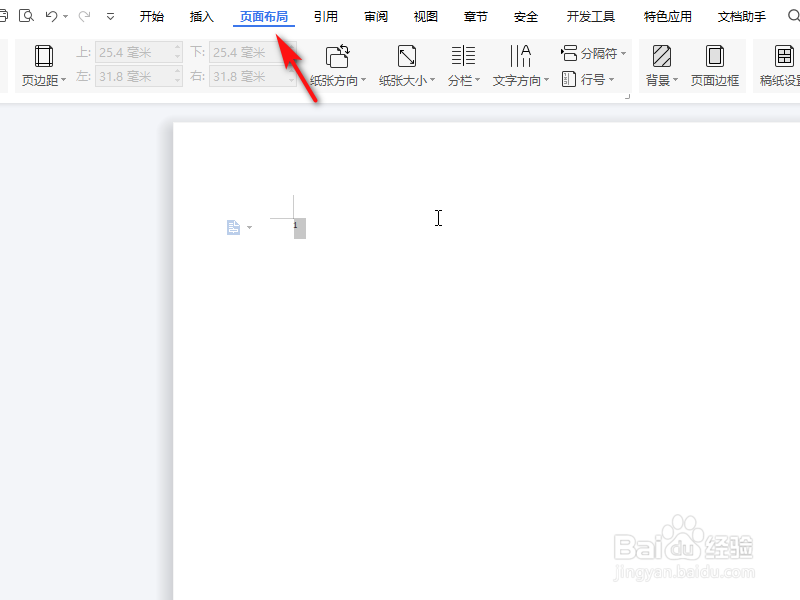
Task: Expand the 分隔符 dropdown arrow
Action: point(623,53)
